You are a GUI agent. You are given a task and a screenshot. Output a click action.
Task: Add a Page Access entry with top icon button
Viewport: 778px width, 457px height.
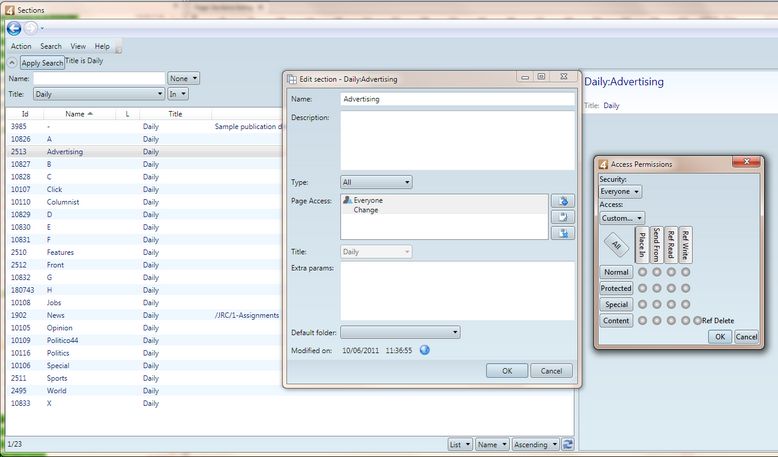click(x=563, y=201)
